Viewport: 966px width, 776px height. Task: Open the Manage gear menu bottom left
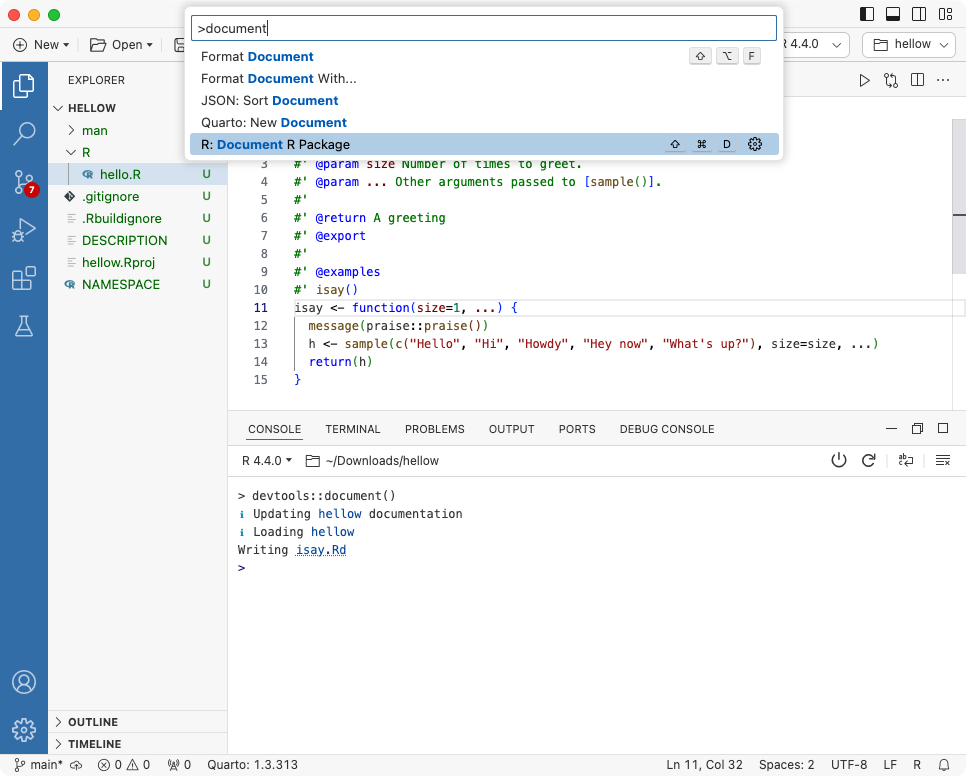click(x=24, y=730)
